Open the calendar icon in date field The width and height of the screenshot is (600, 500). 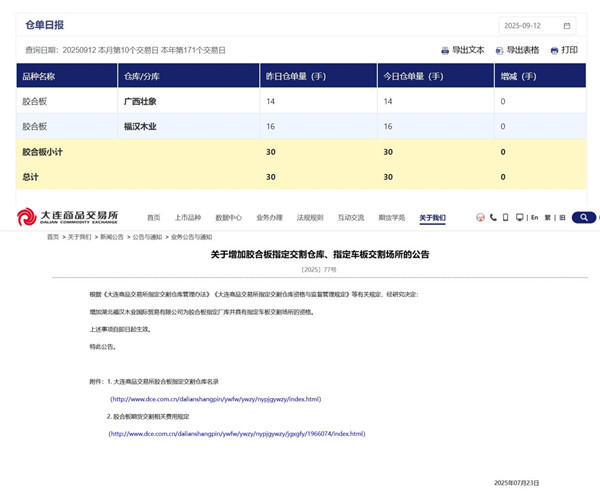point(568,26)
